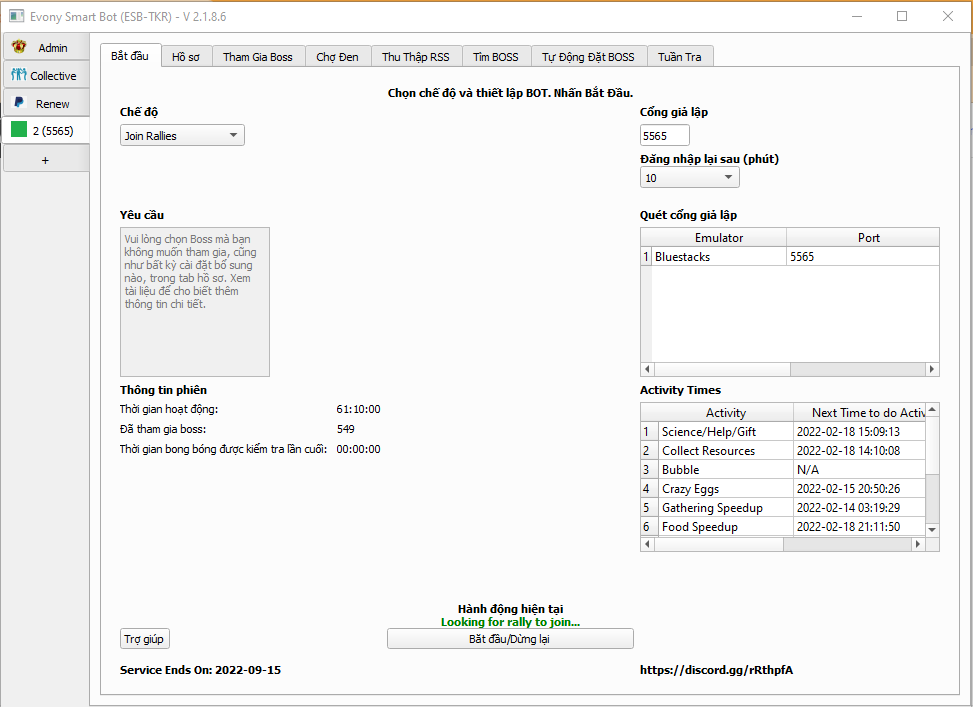973x707 pixels.
Task: Click the Cổng giả lập port field
Action: tap(664, 136)
